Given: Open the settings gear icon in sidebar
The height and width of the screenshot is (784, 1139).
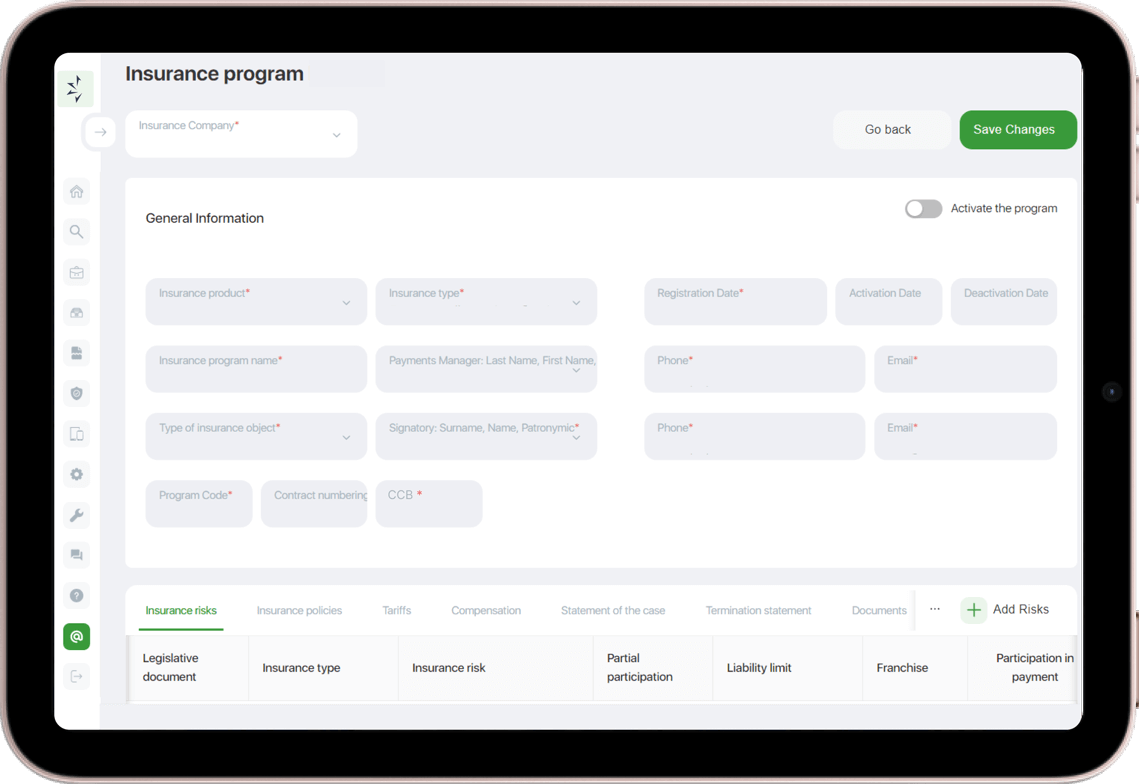Looking at the screenshot, I should (x=76, y=474).
